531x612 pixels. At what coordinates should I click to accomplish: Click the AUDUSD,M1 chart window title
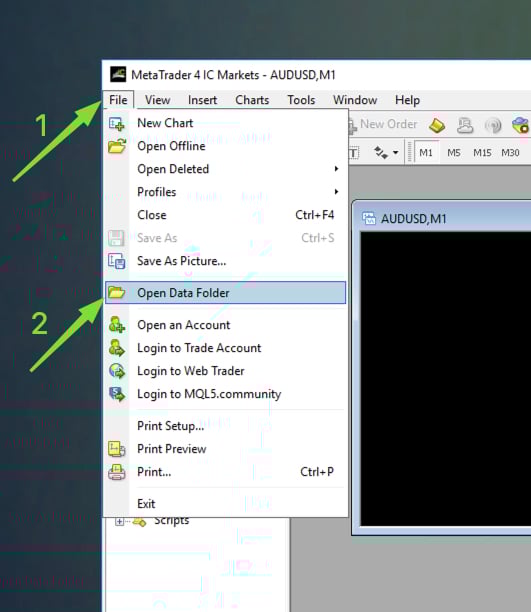(413, 219)
